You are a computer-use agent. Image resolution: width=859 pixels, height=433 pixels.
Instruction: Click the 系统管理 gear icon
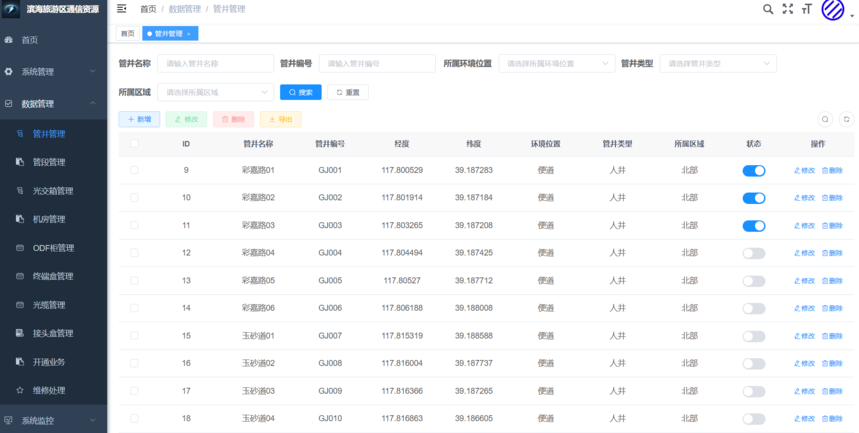pyautogui.click(x=8, y=72)
